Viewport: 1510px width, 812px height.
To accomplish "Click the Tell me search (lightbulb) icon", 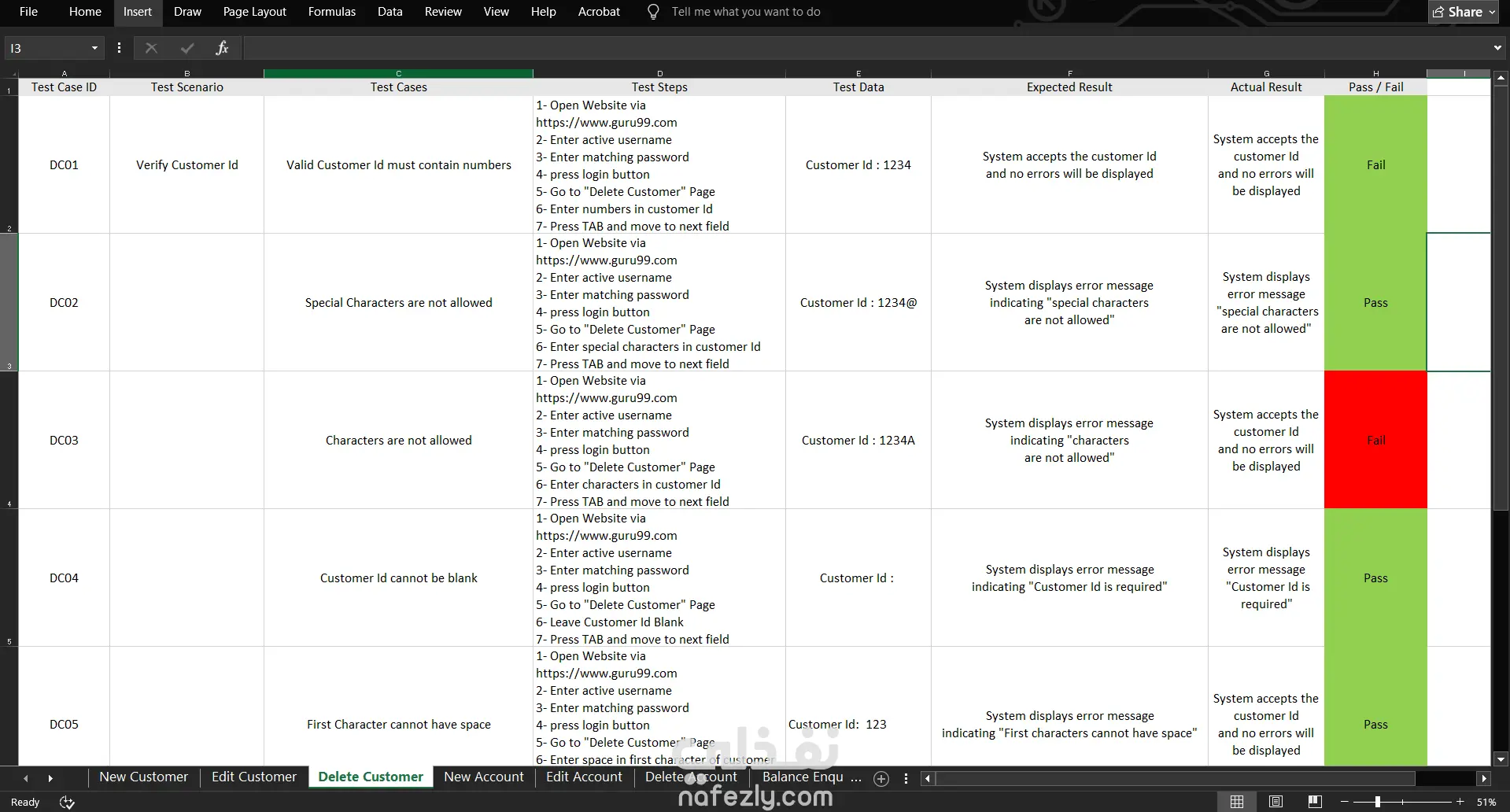I will click(652, 12).
